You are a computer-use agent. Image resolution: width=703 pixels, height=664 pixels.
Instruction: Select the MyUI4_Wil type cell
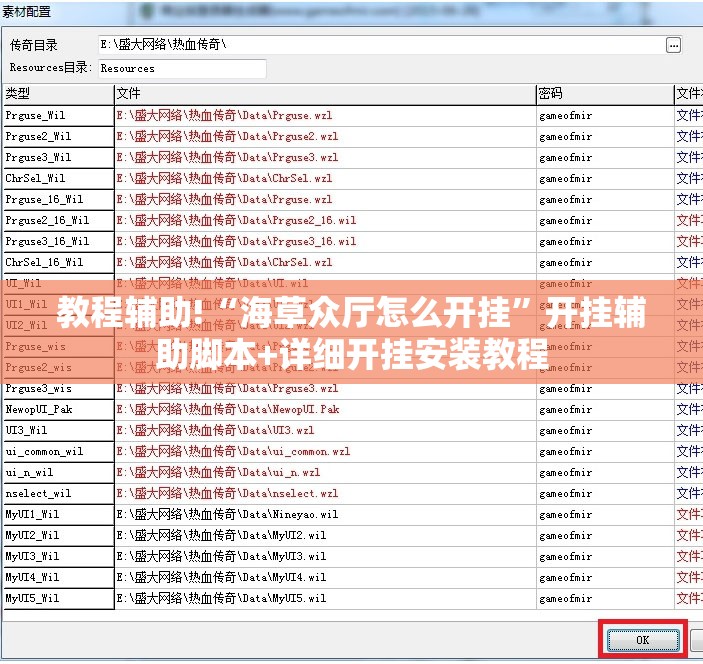[58, 578]
